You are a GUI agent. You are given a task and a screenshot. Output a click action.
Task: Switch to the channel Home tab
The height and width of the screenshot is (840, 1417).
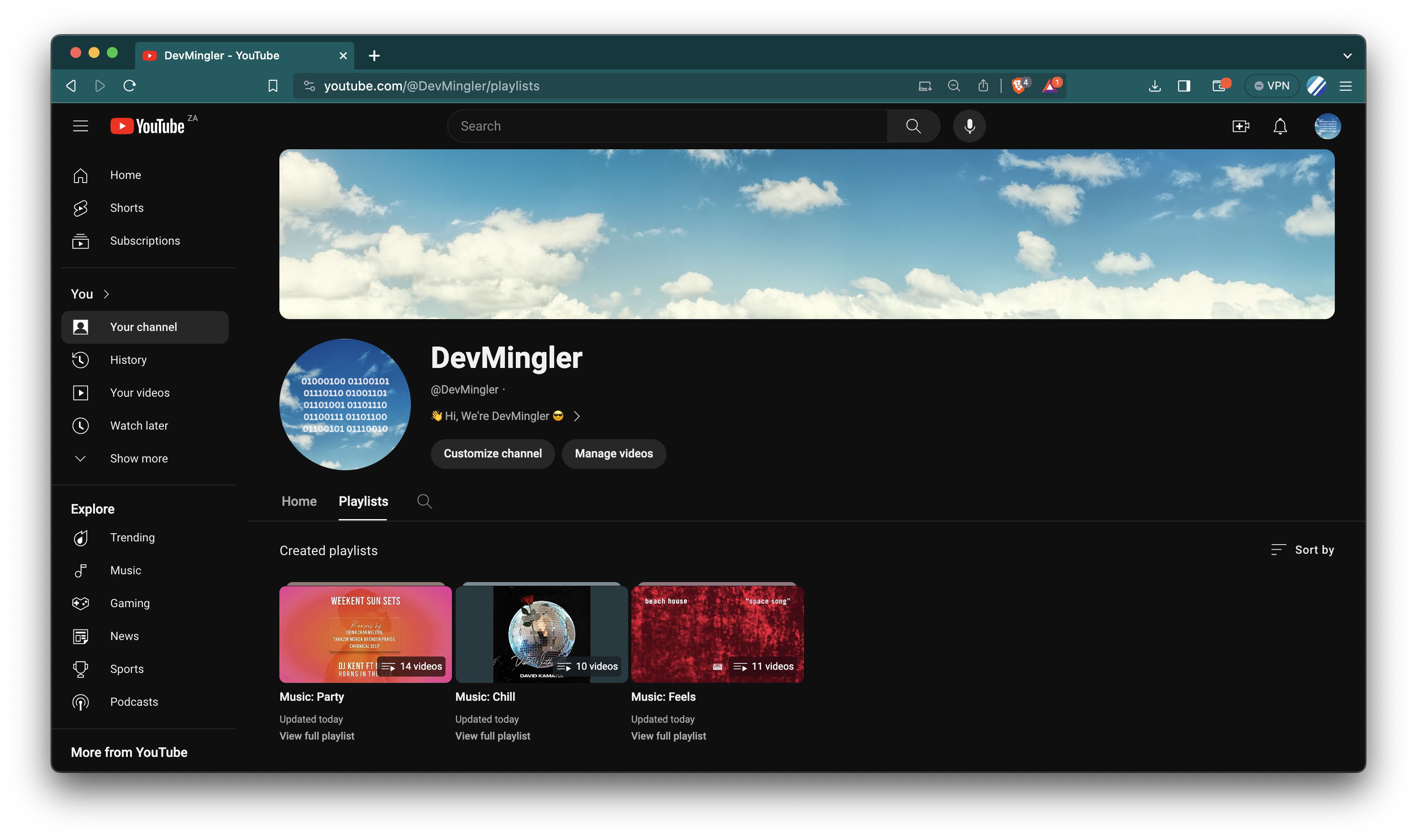click(299, 502)
